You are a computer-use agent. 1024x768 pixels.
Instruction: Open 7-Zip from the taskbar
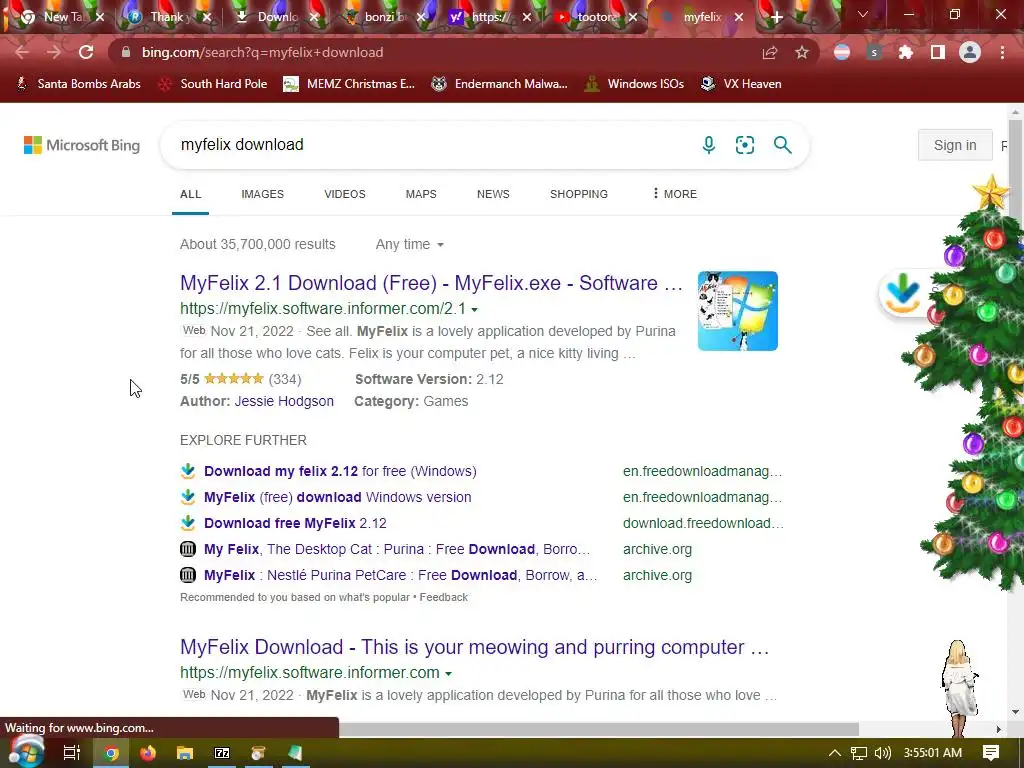[222, 753]
